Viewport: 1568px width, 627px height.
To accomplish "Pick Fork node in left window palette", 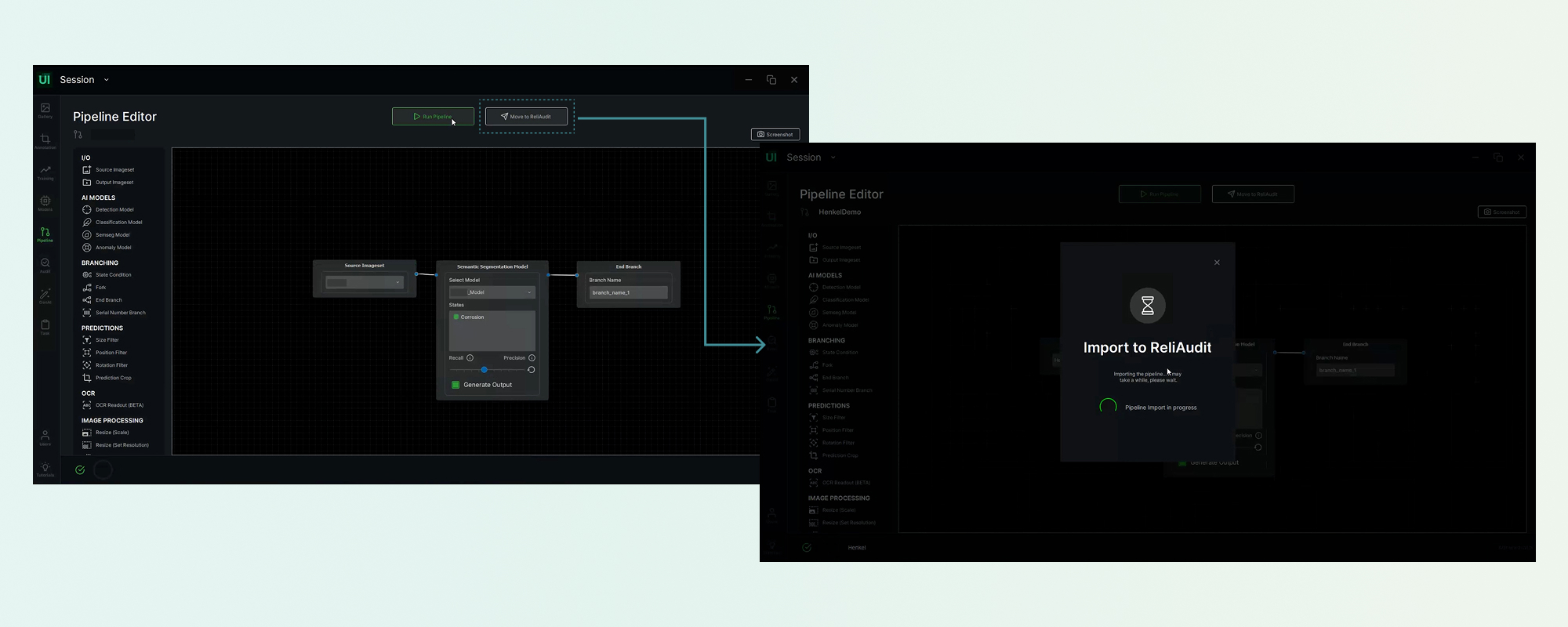I will click(x=94, y=288).
